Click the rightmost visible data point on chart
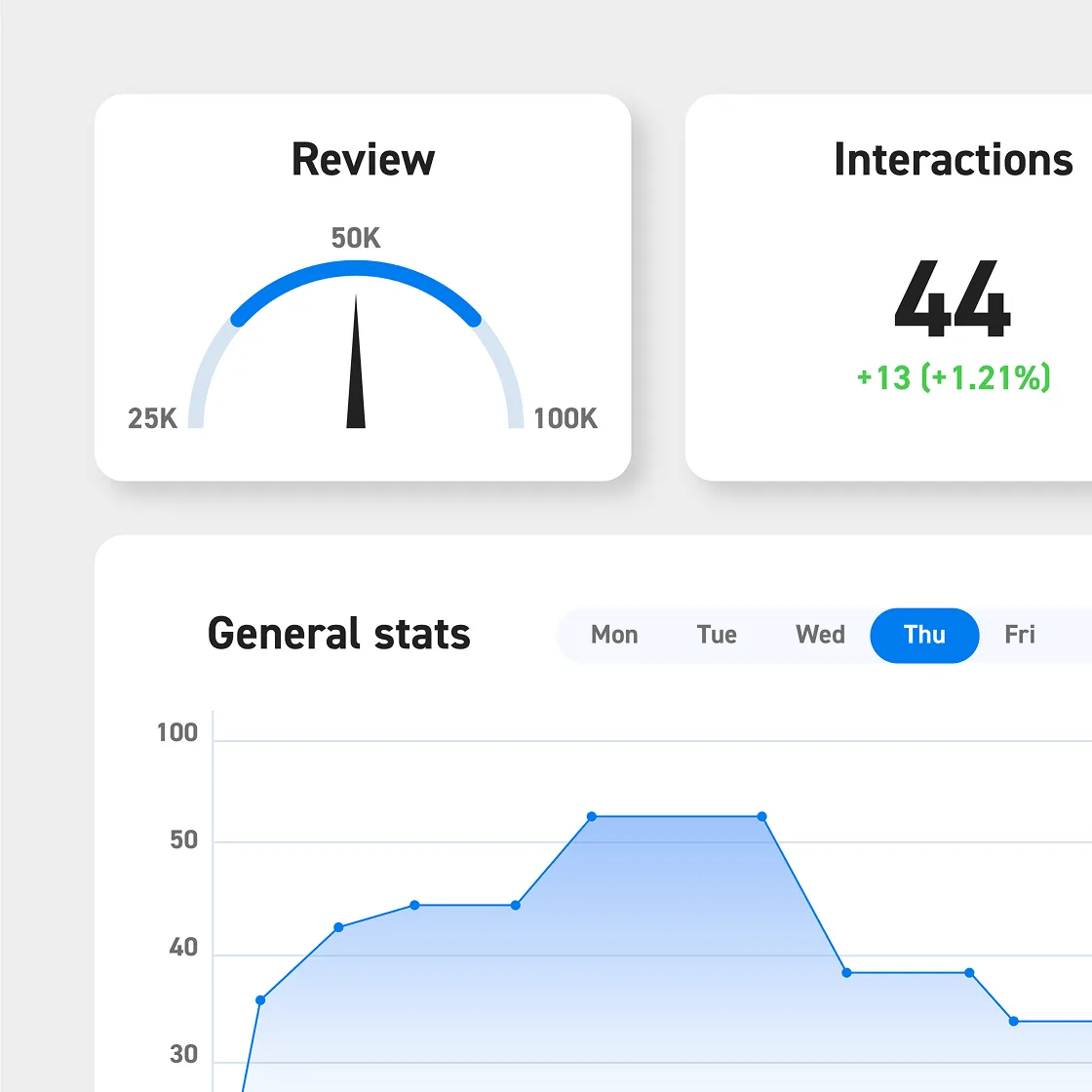The image size is (1092, 1092). 1014,1021
